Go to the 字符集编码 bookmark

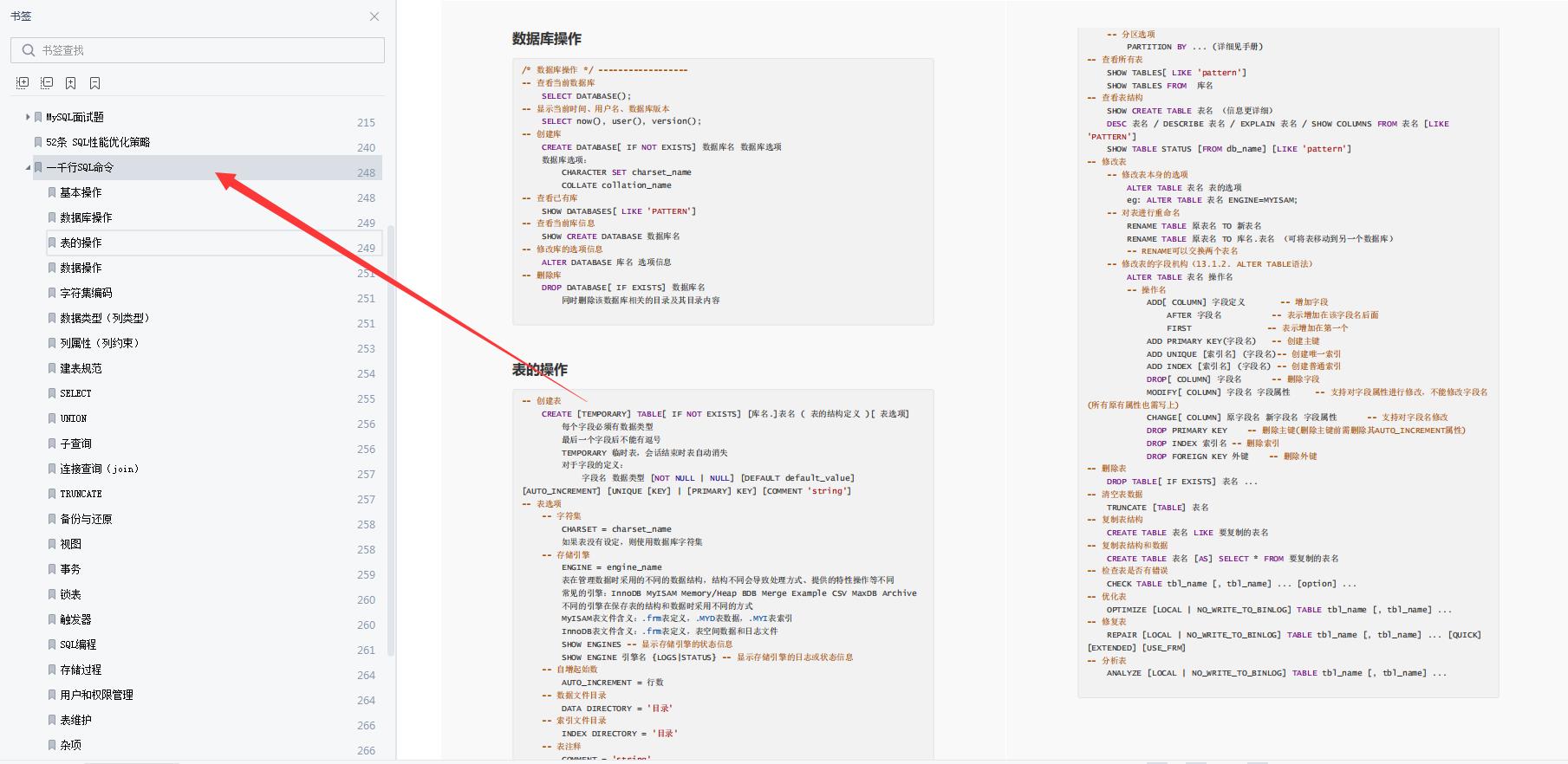click(x=86, y=293)
